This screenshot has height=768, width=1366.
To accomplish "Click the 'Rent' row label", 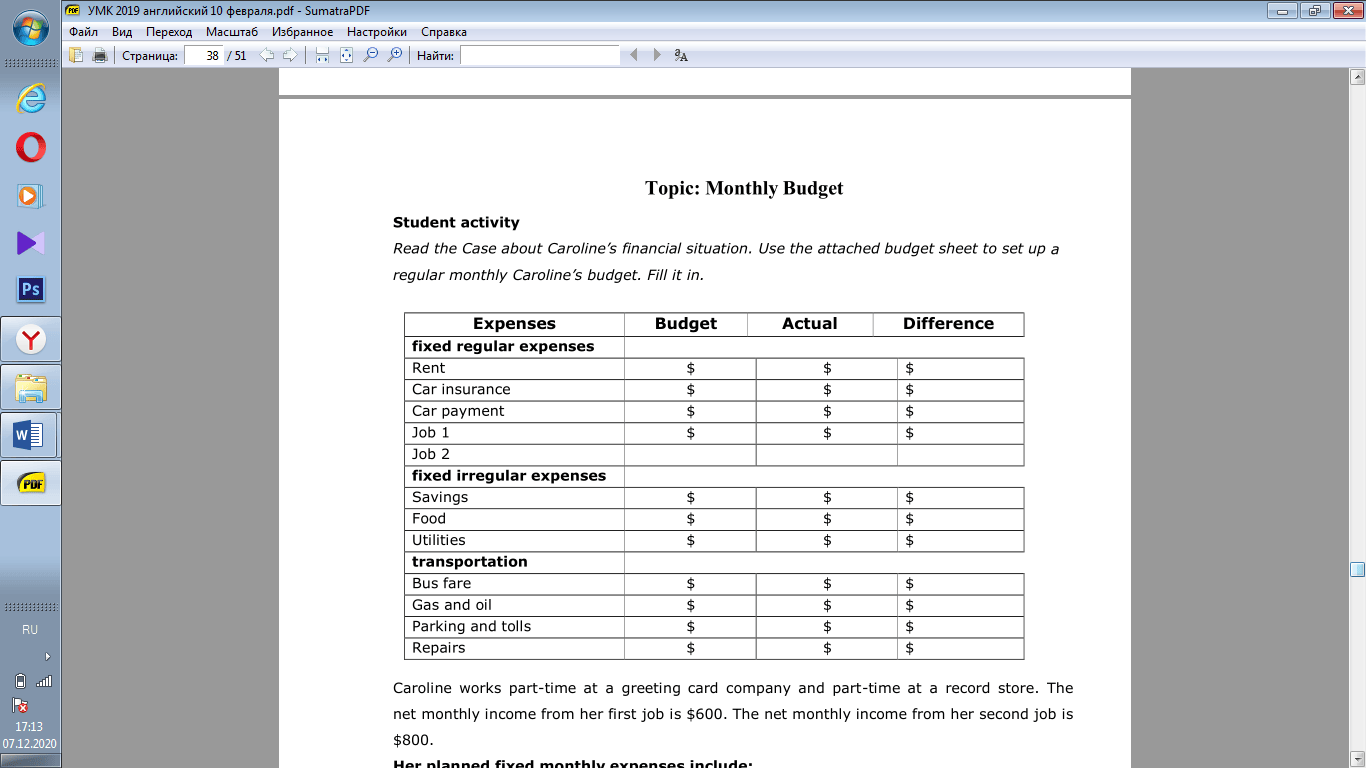I will (x=429, y=368).
